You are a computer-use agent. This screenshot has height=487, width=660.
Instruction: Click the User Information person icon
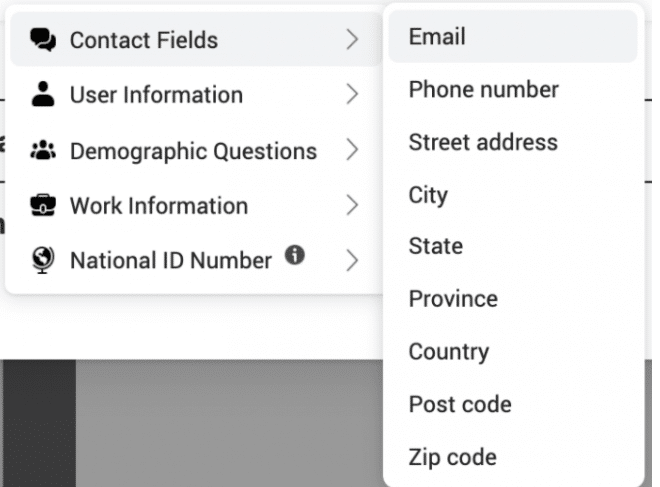point(43,94)
